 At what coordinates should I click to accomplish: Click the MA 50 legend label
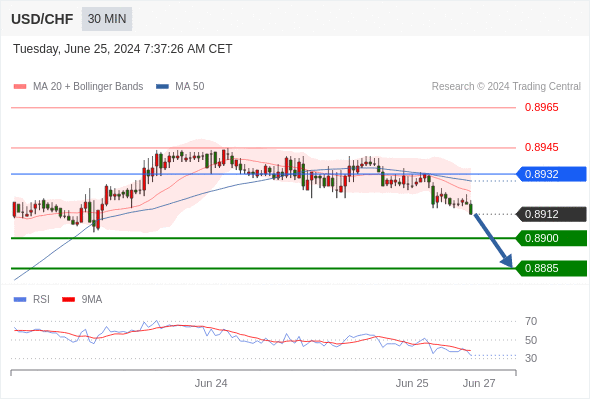[x=190, y=87]
